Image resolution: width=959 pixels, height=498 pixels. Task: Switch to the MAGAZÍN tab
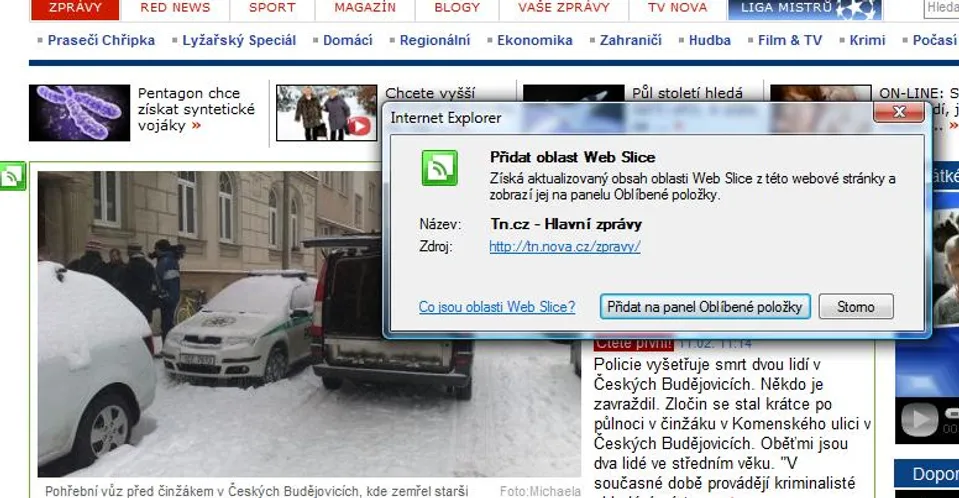(x=365, y=8)
